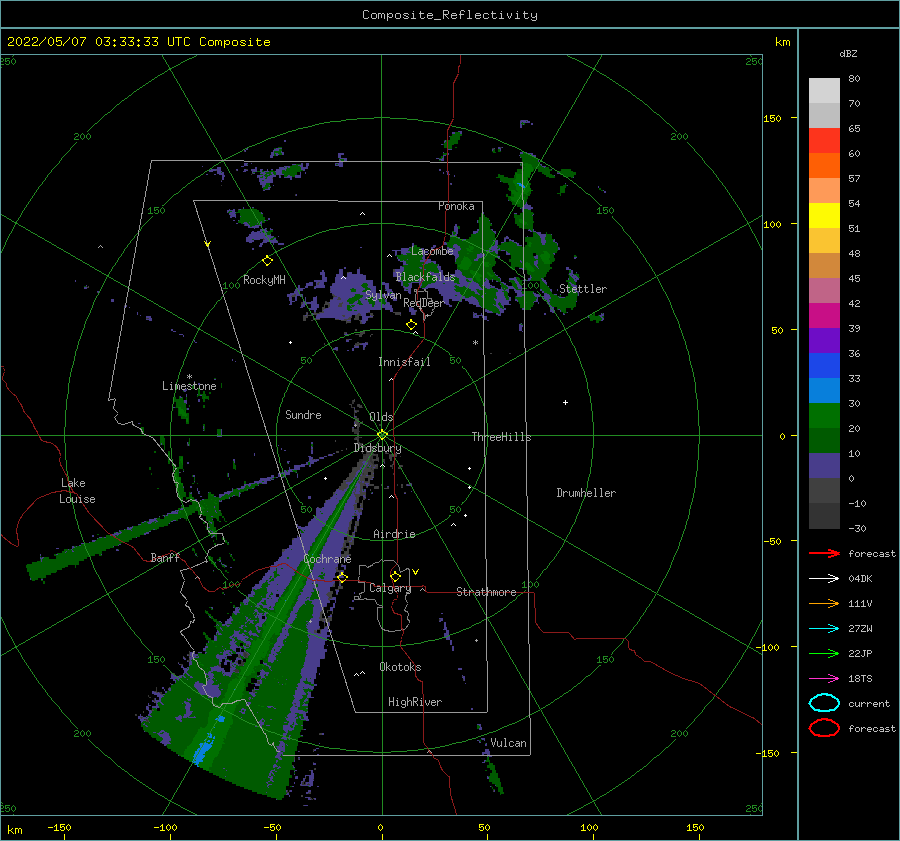Click the royal blue swatch above 33

824,366
